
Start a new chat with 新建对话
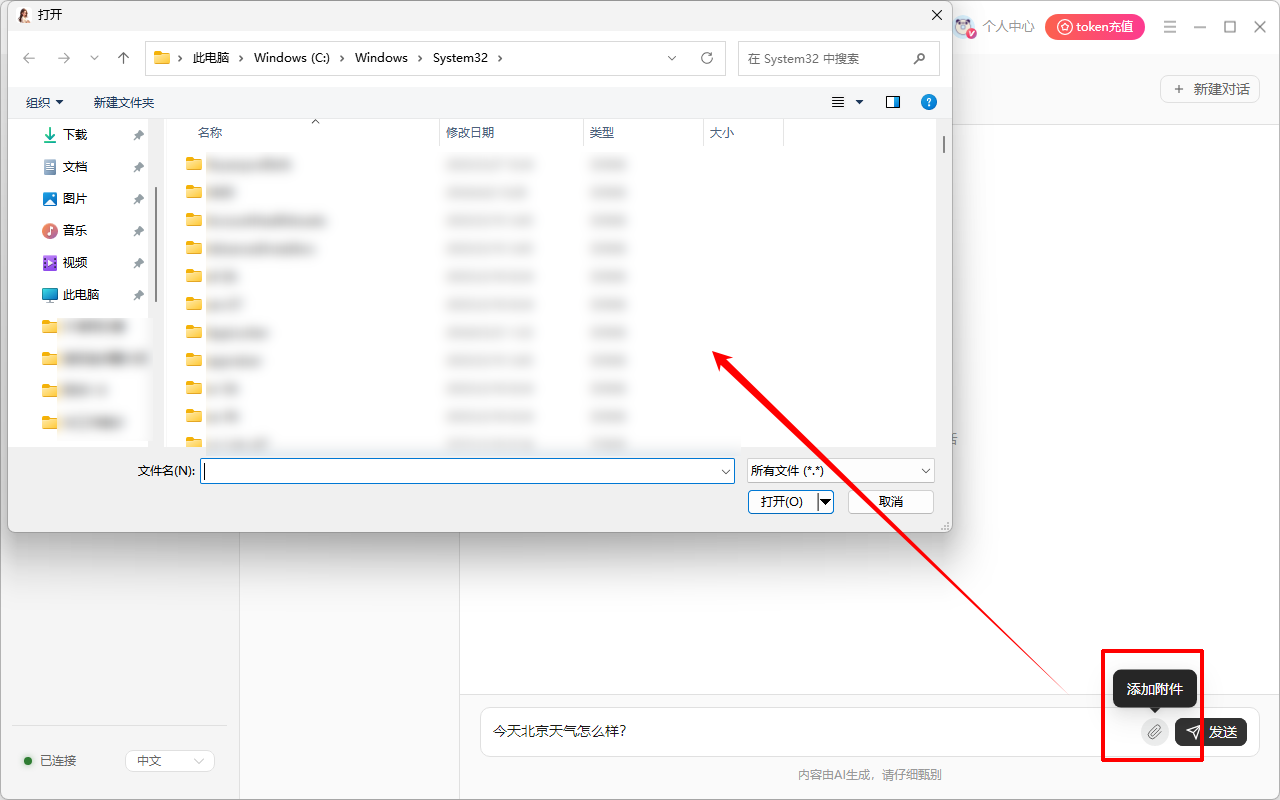click(x=1210, y=89)
